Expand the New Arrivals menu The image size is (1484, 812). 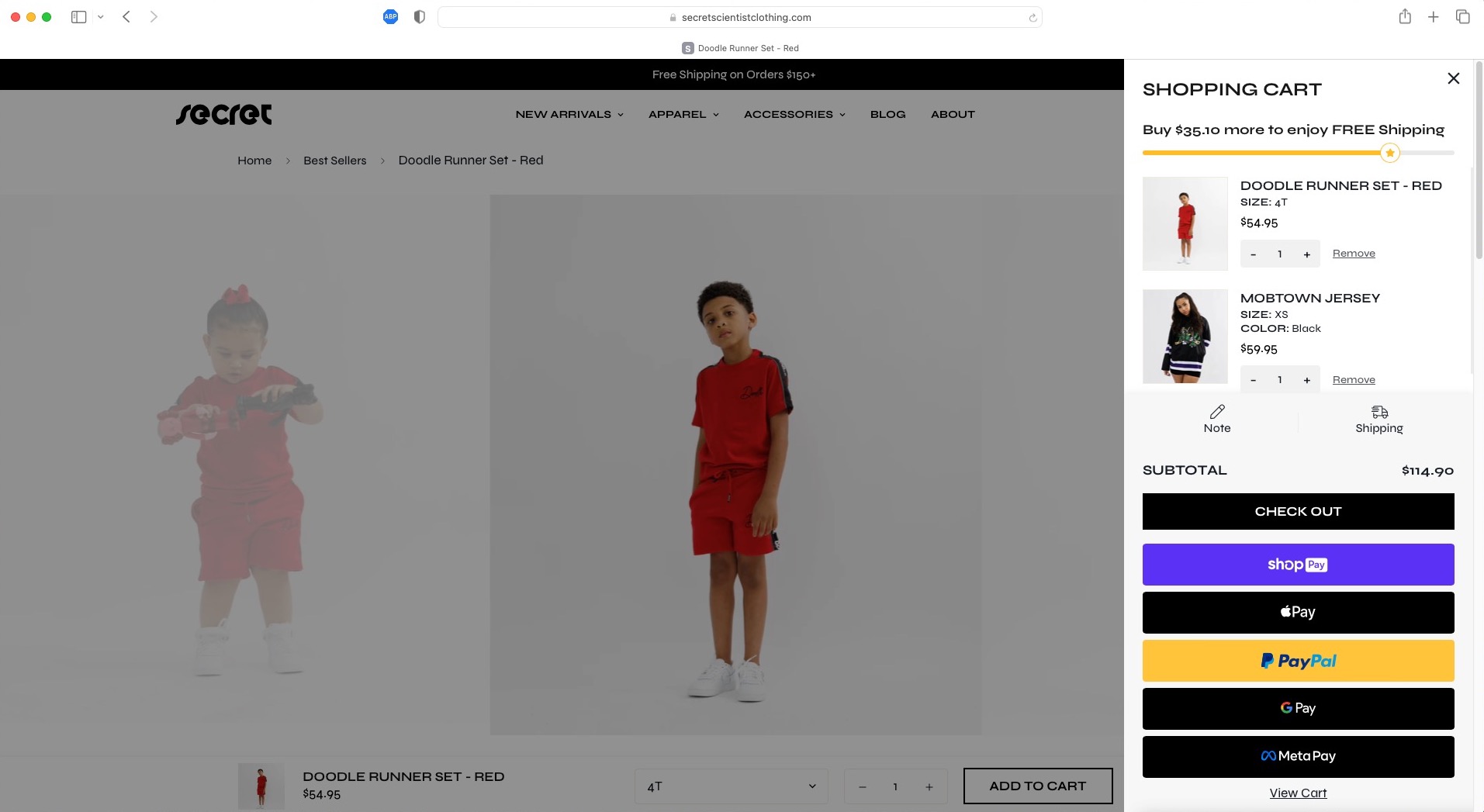(569, 114)
